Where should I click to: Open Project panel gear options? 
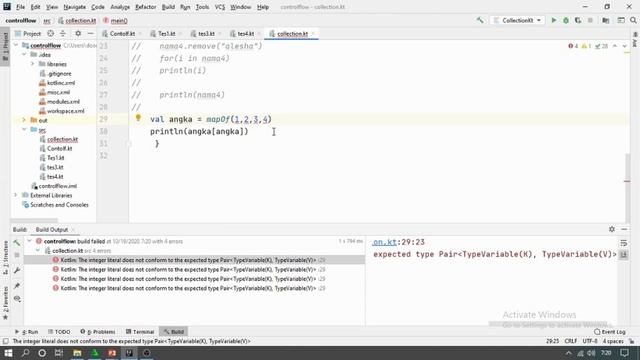pyautogui.click(x=78, y=33)
